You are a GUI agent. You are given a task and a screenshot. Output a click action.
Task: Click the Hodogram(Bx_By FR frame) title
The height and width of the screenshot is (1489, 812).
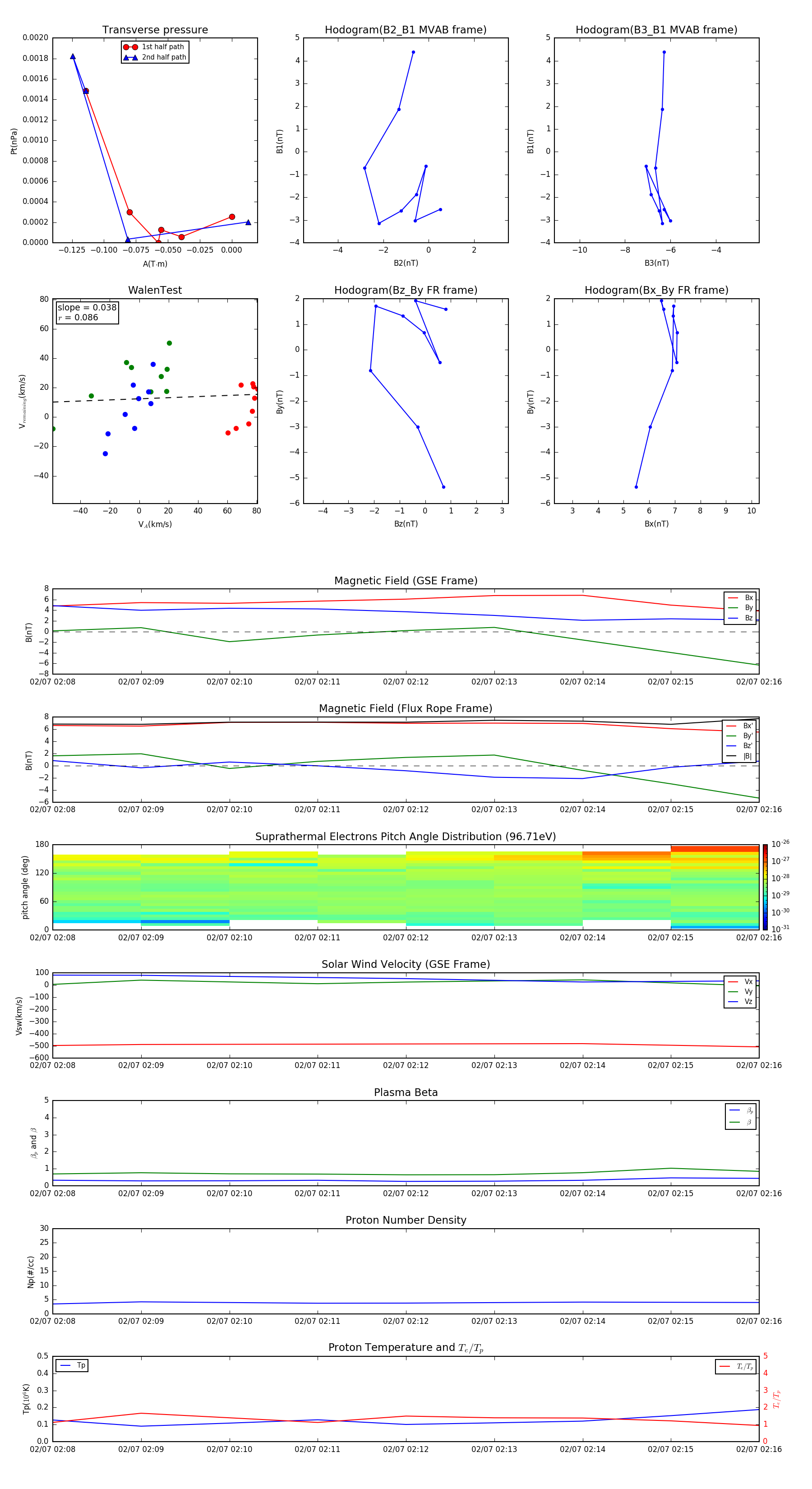point(656,290)
